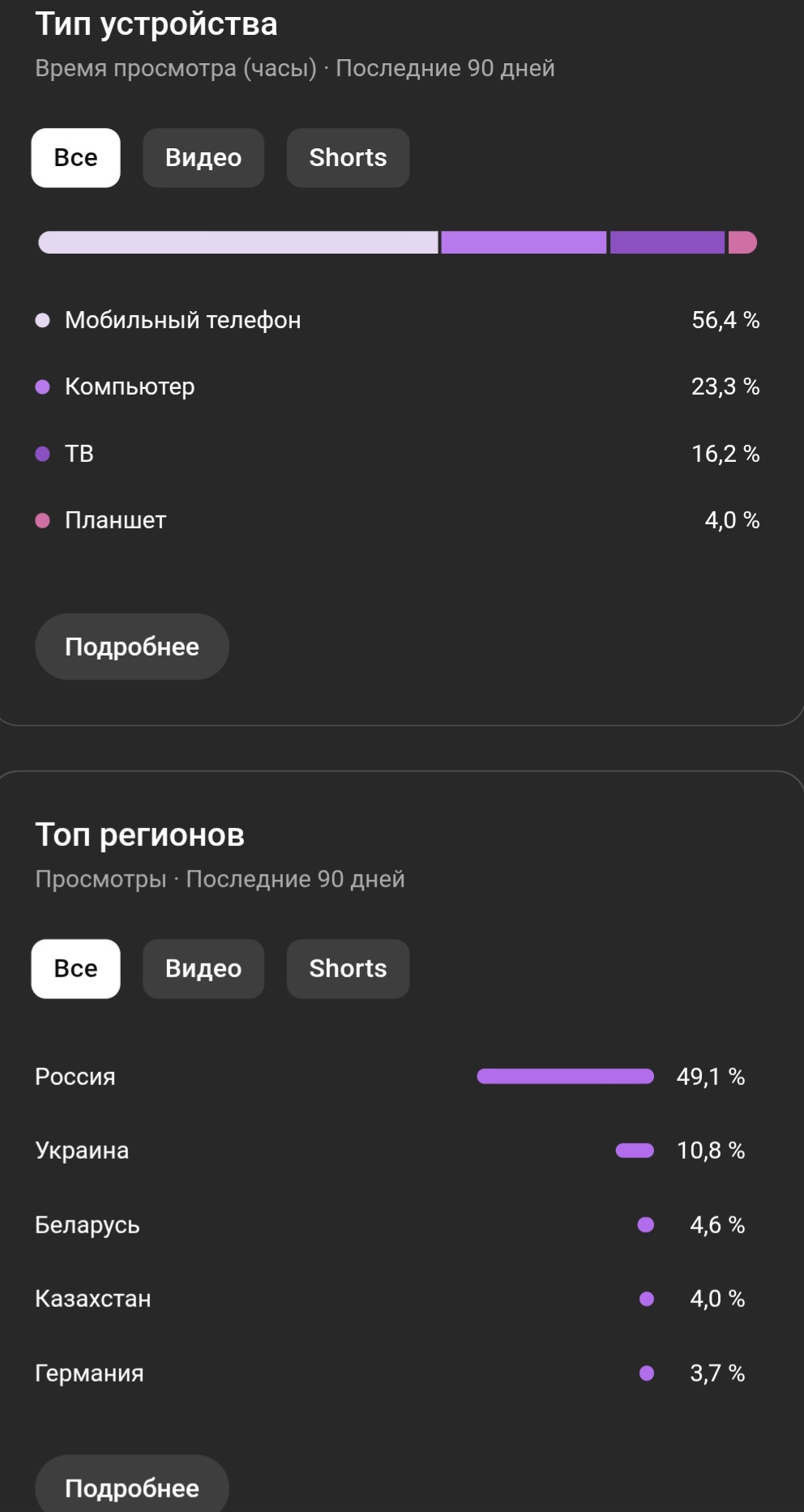Viewport: 804px width, 1512px height.
Task: Click the legend dot beside ТВ
Action: 43,454
